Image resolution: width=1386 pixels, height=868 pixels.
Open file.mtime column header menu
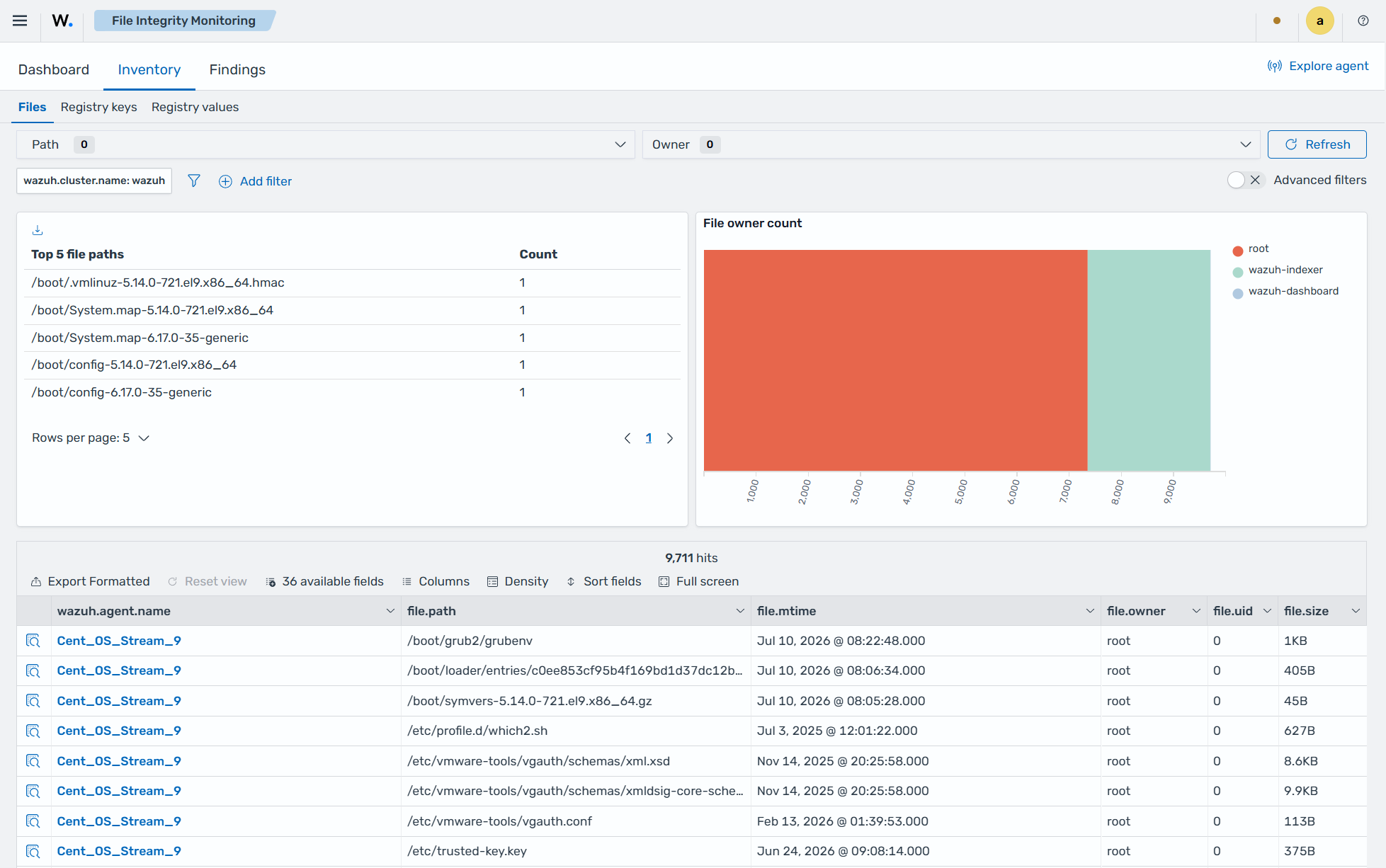click(x=1090, y=611)
